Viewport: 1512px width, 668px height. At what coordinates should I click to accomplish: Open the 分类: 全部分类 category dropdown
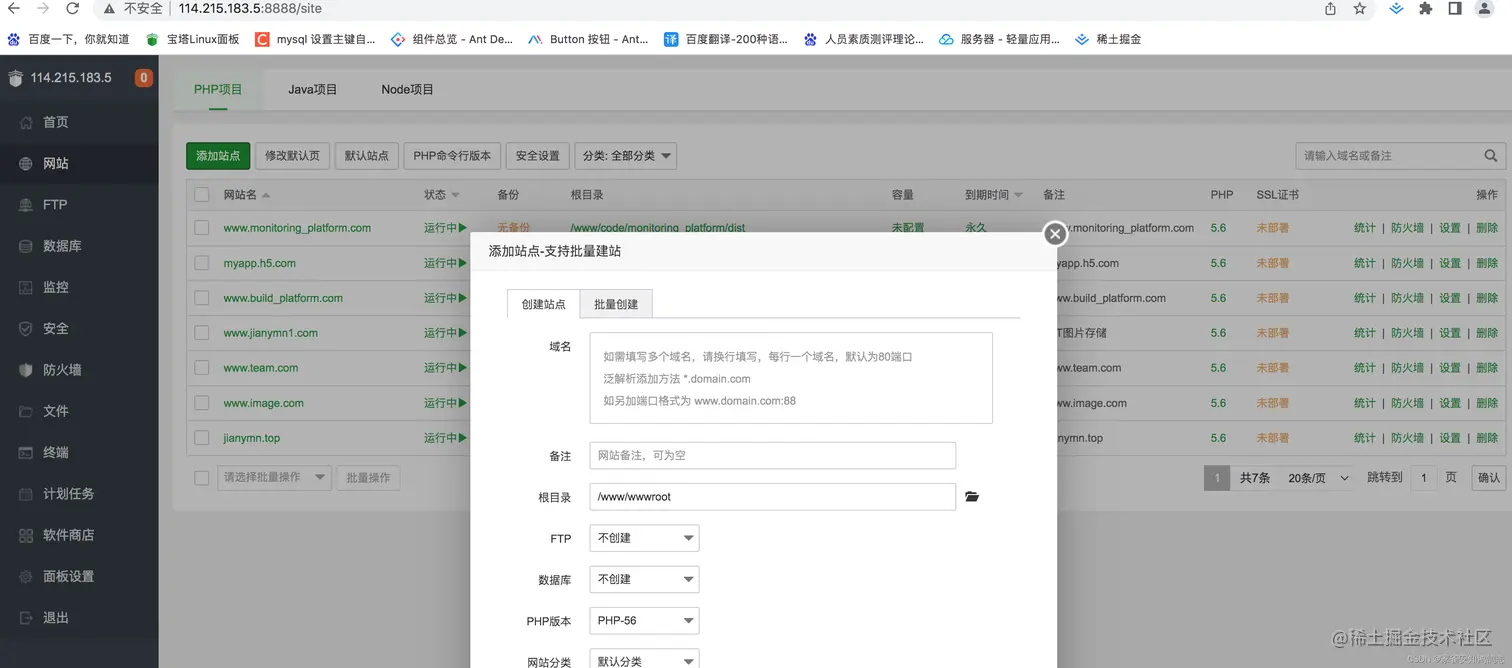pos(625,155)
